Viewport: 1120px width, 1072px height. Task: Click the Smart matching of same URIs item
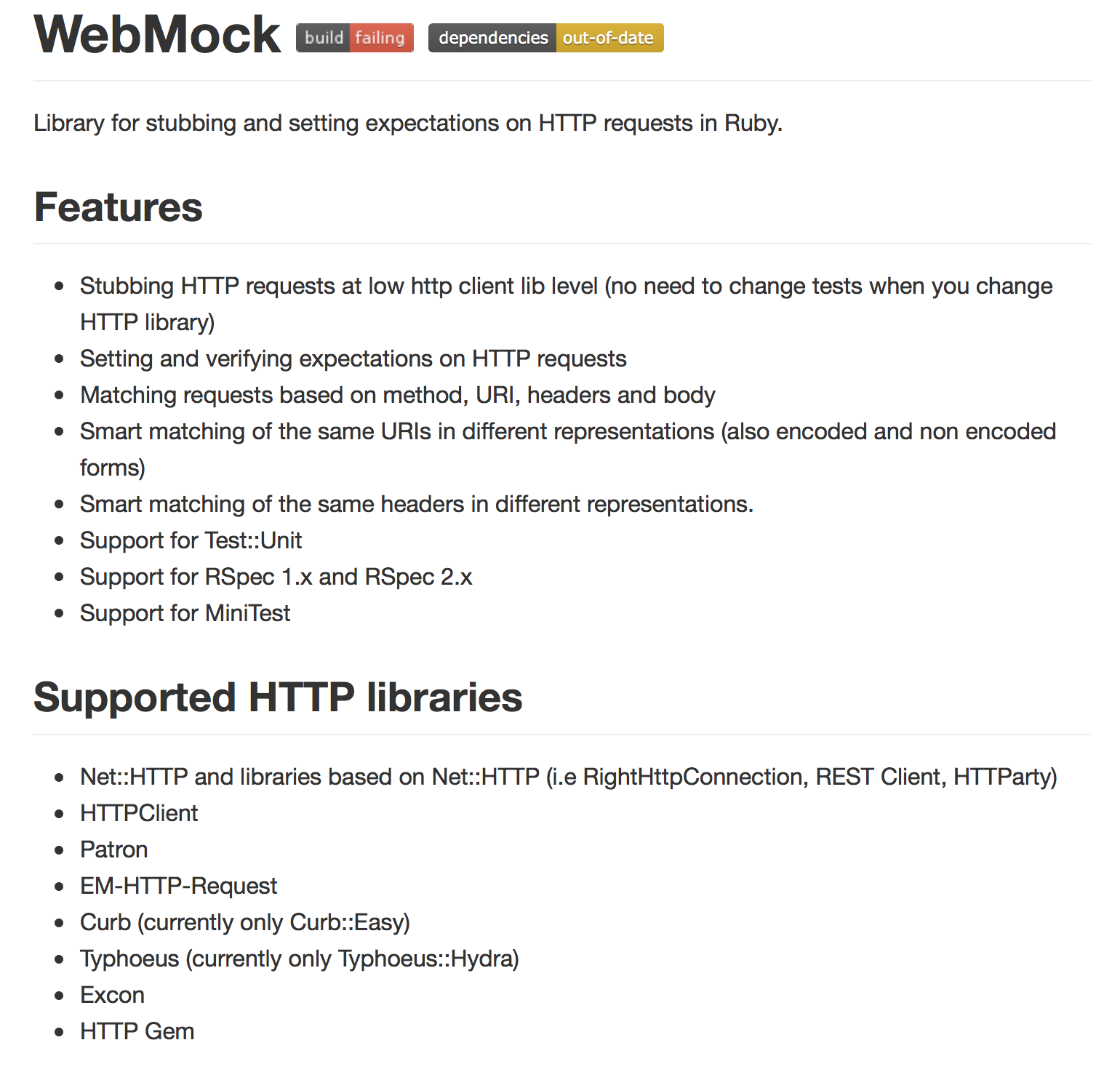[567, 432]
